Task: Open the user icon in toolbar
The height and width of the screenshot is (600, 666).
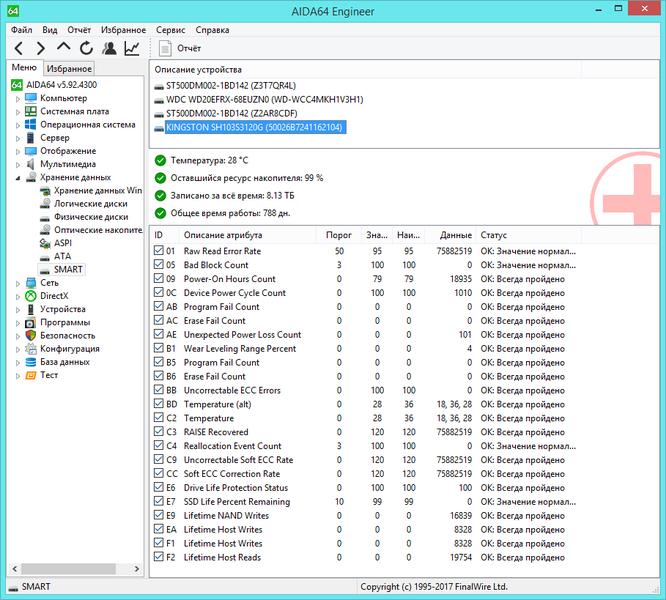Action: (x=109, y=48)
